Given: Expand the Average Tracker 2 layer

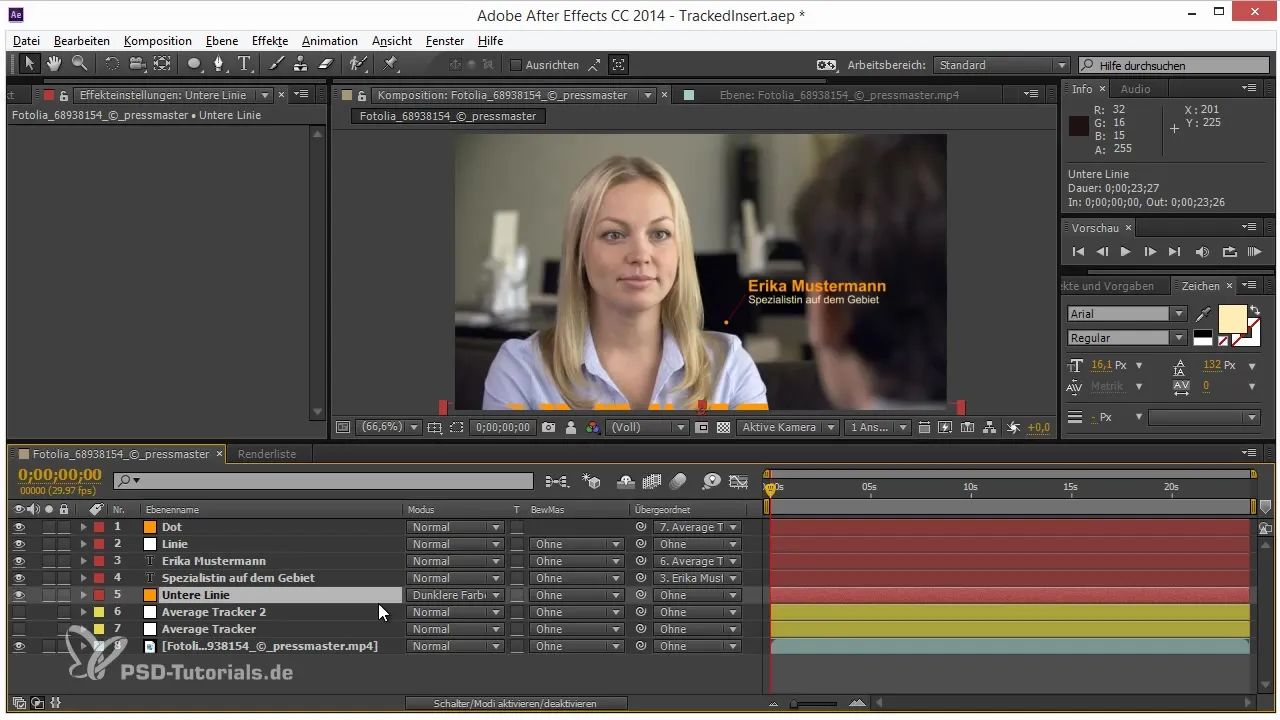Looking at the screenshot, I should point(84,612).
